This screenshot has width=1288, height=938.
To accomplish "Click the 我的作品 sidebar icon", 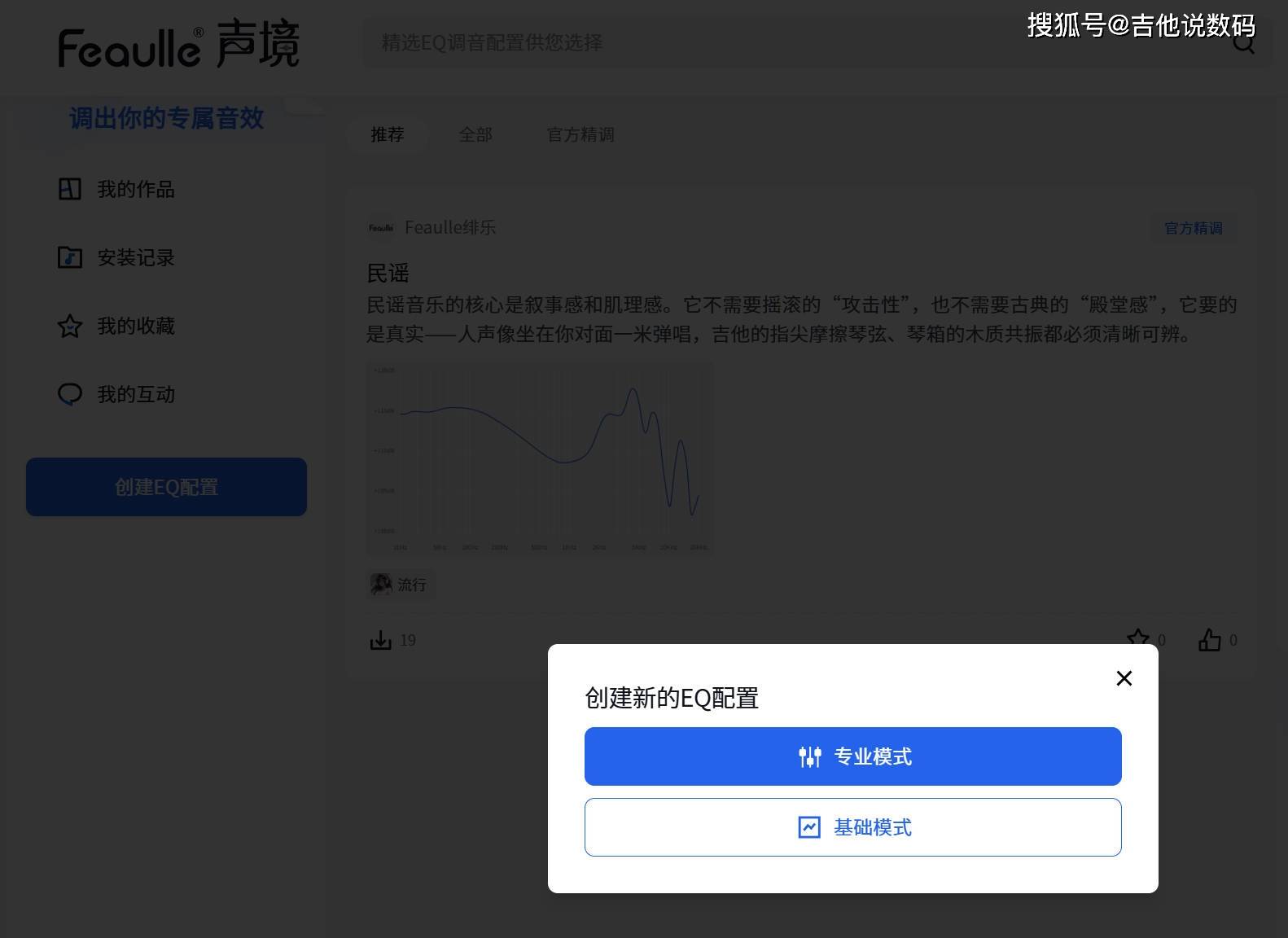I will pos(70,189).
